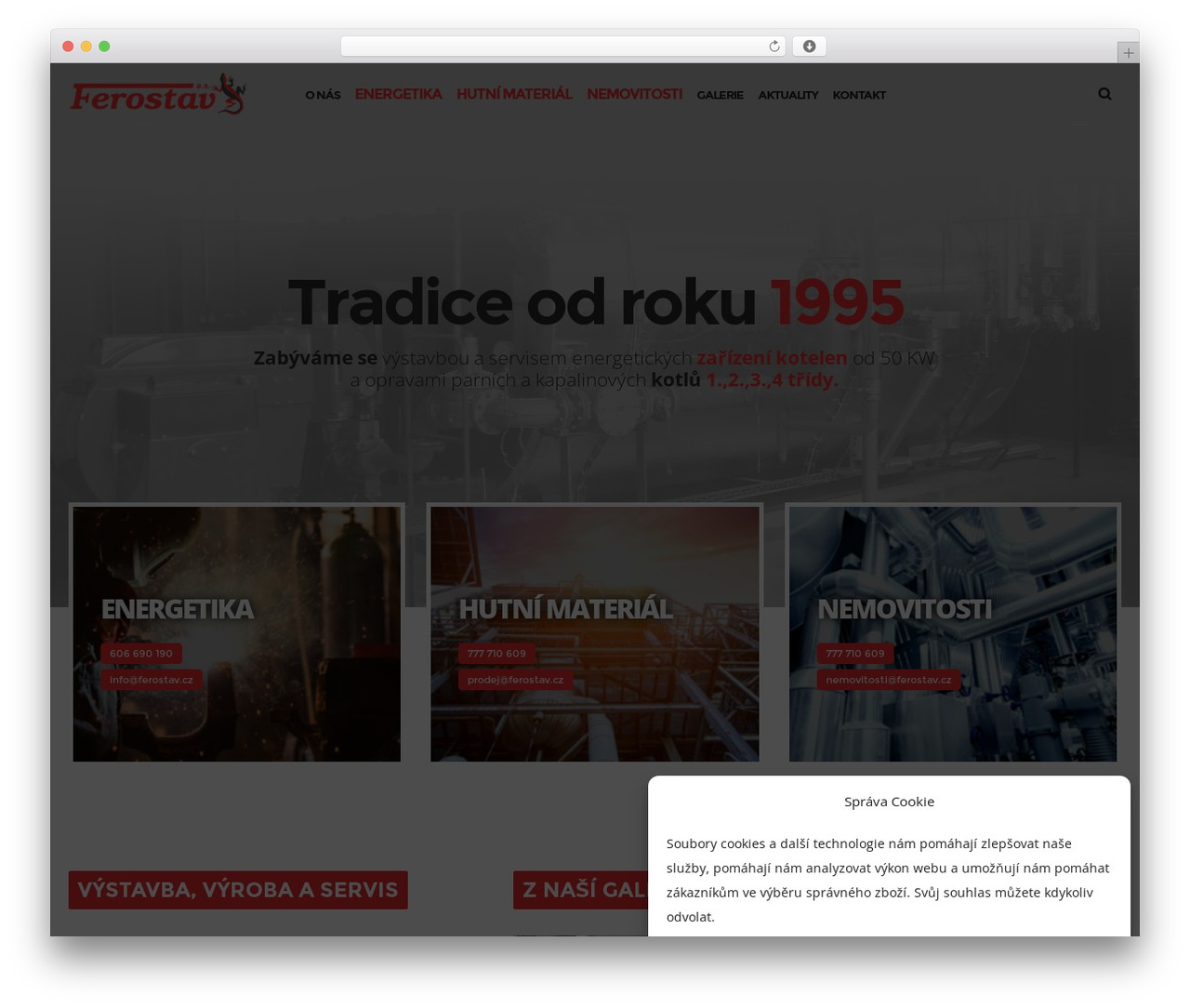This screenshot has height=1008, width=1190.
Task: Open the AKTUALITY menu link
Action: coord(787,95)
